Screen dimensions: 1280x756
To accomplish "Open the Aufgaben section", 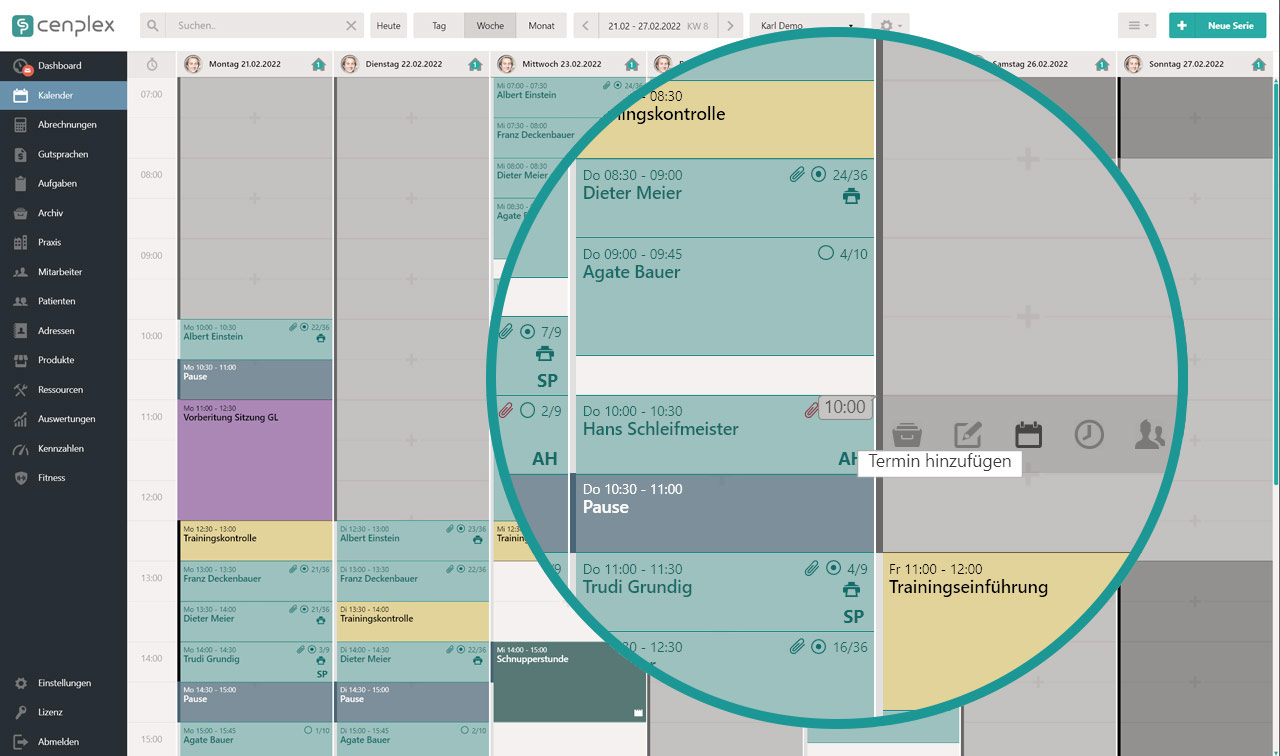I will (64, 184).
